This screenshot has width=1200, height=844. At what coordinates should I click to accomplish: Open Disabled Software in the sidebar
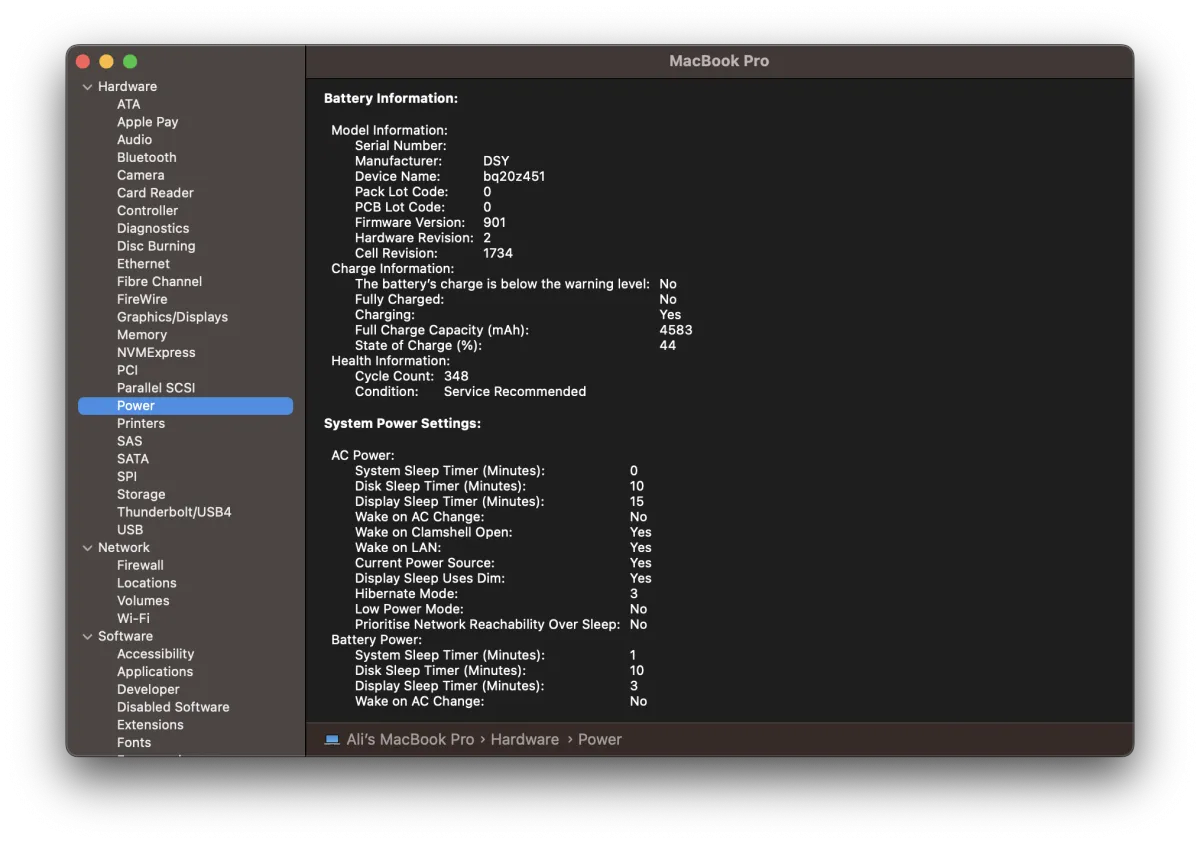pyautogui.click(x=173, y=707)
